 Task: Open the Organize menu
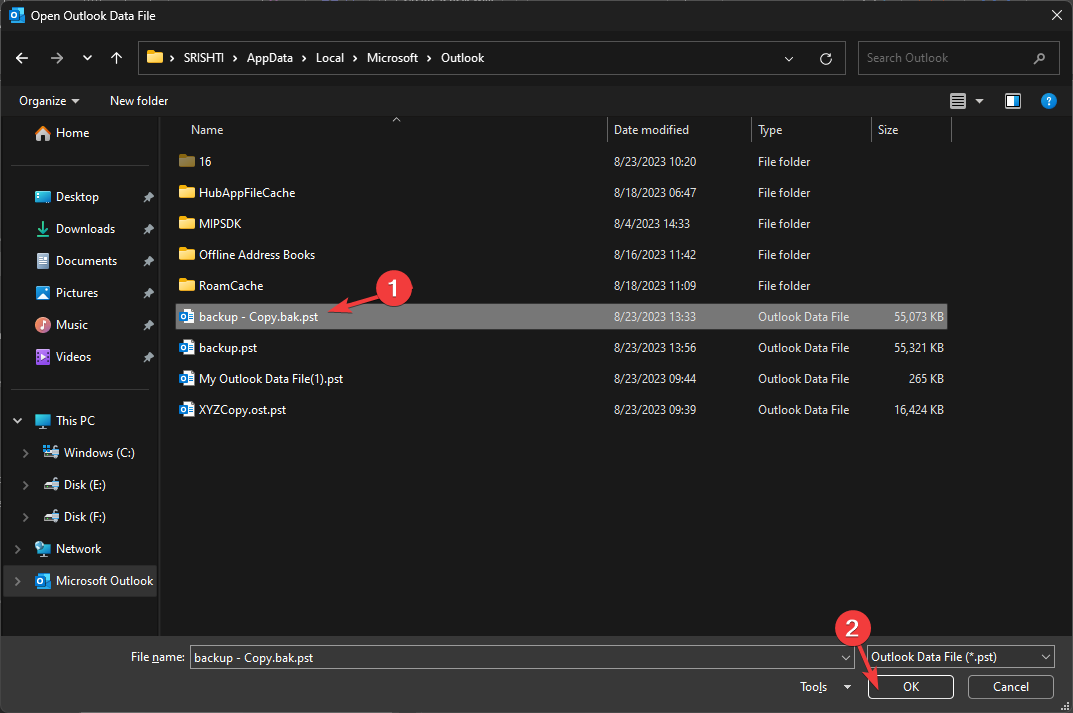pos(49,101)
